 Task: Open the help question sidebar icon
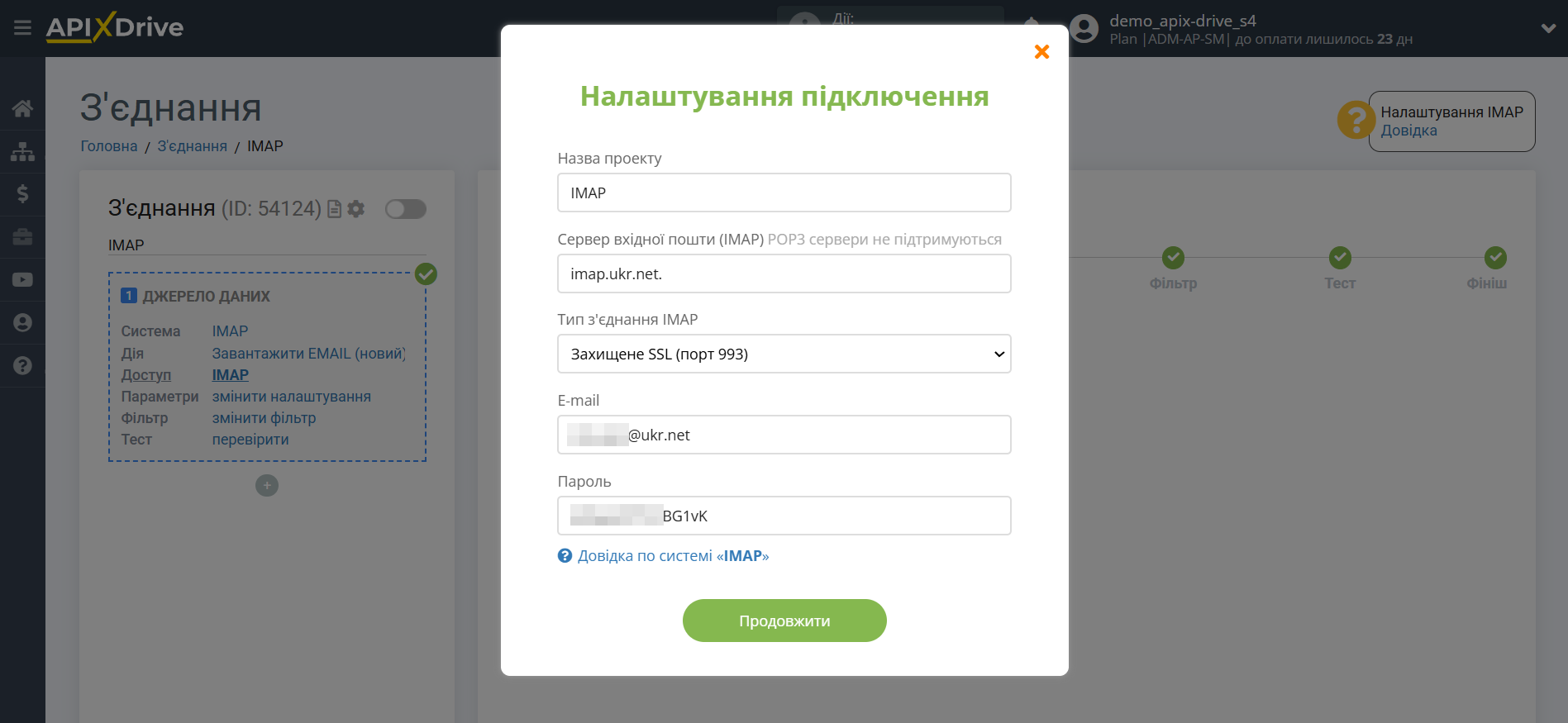[x=22, y=366]
